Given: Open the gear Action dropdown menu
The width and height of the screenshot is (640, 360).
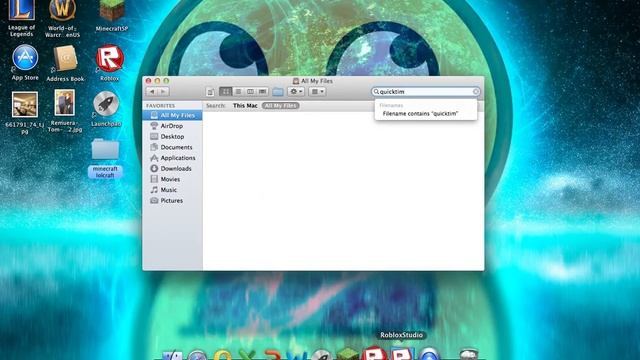Looking at the screenshot, I should 296,91.
